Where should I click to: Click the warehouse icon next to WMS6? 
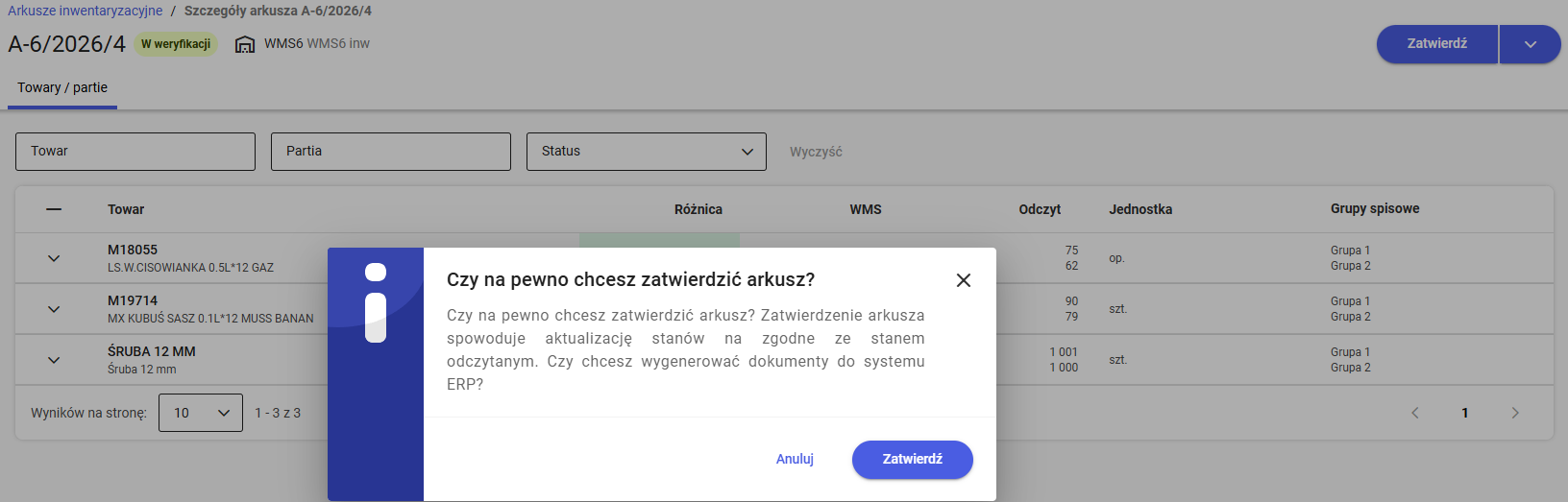tap(245, 44)
